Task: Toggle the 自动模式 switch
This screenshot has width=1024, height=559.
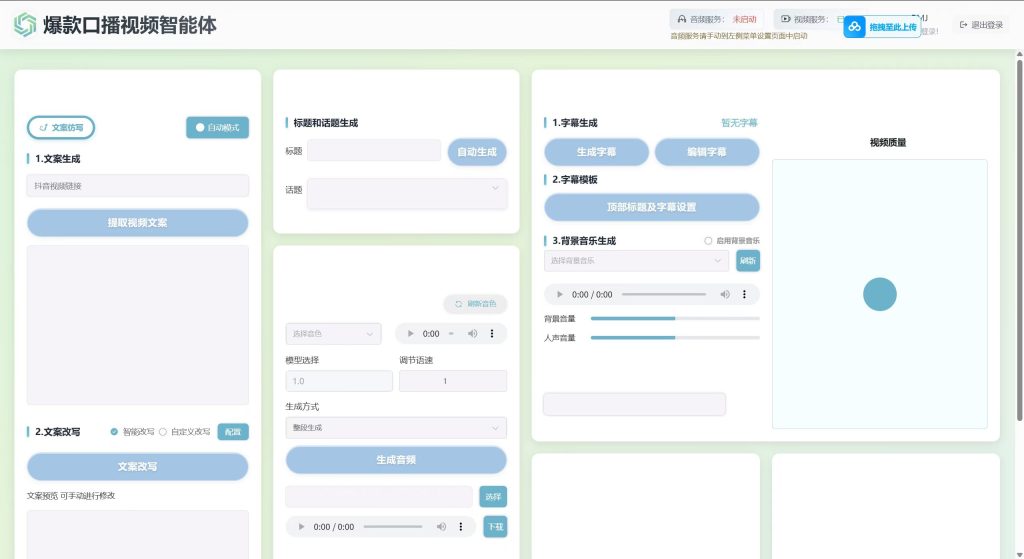Action: [x=217, y=127]
